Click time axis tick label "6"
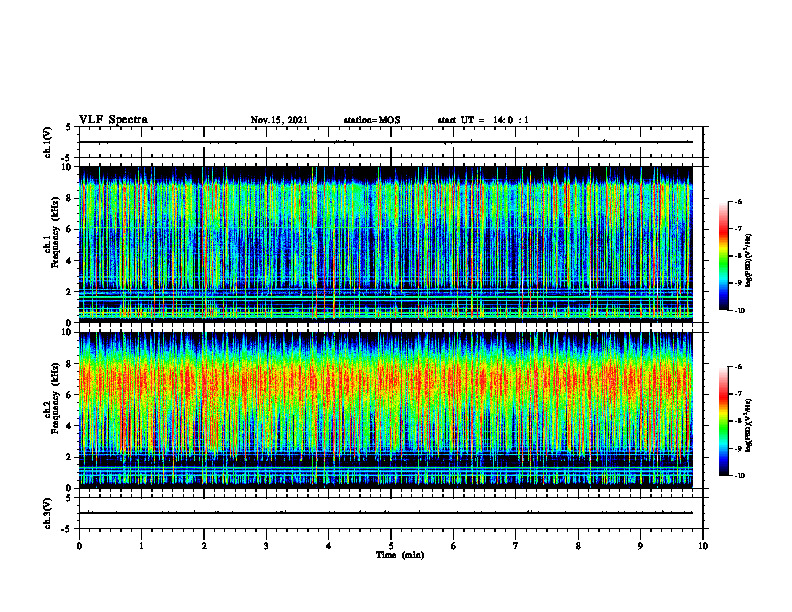Image resolution: width=792 pixels, height=612 pixels. pos(454,546)
